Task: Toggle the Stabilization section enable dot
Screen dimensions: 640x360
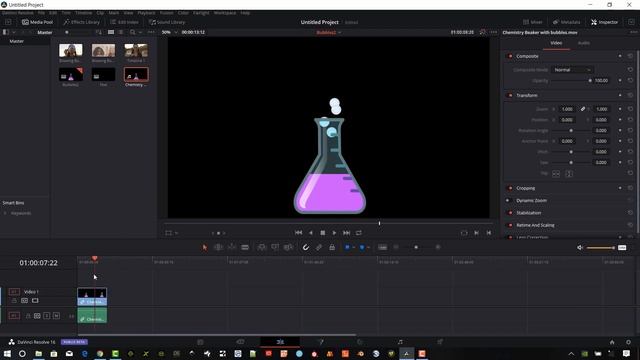Action: (510, 213)
